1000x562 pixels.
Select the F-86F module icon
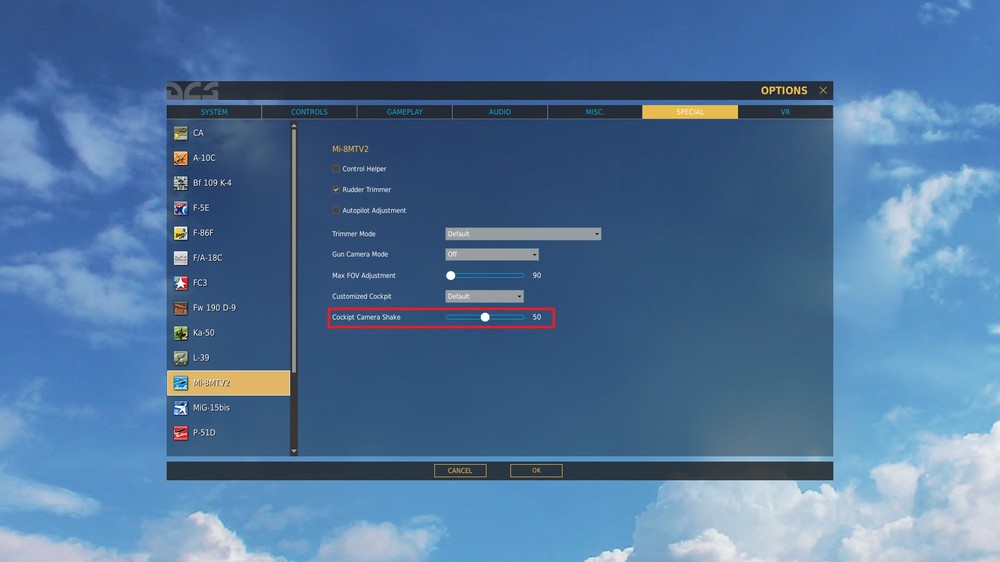[x=180, y=233]
